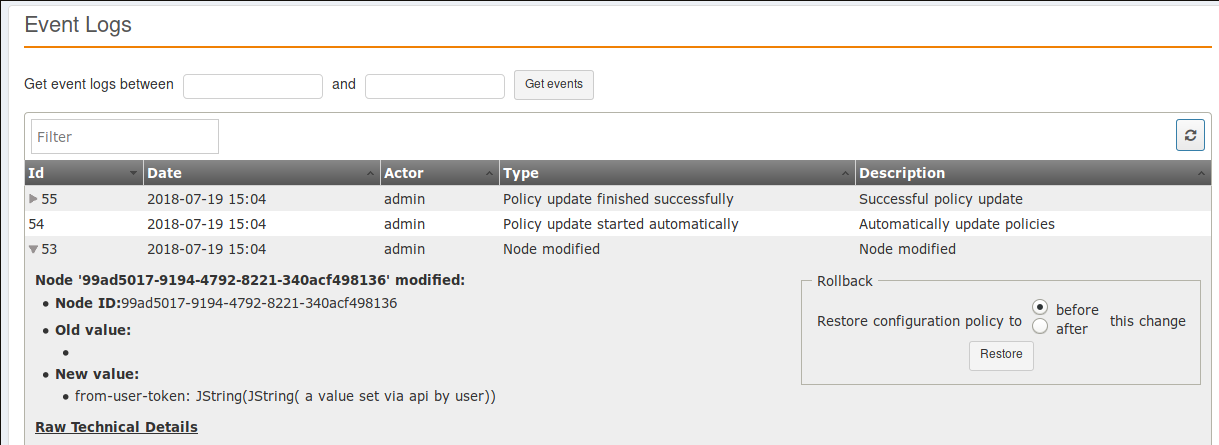
Task: Collapse event log row 53 details
Action: [x=34, y=249]
